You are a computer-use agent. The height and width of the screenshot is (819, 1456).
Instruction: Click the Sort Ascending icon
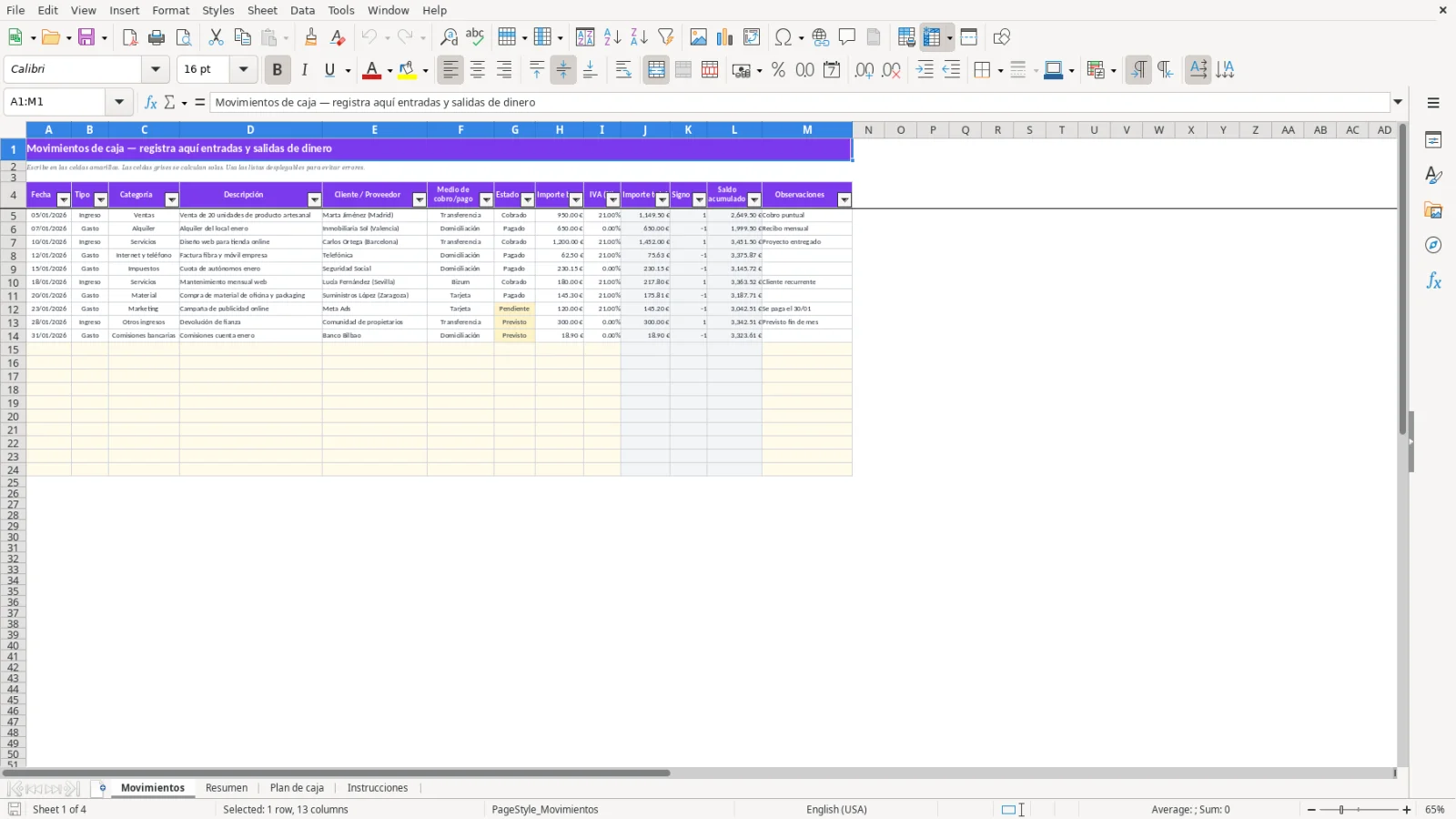coord(612,37)
